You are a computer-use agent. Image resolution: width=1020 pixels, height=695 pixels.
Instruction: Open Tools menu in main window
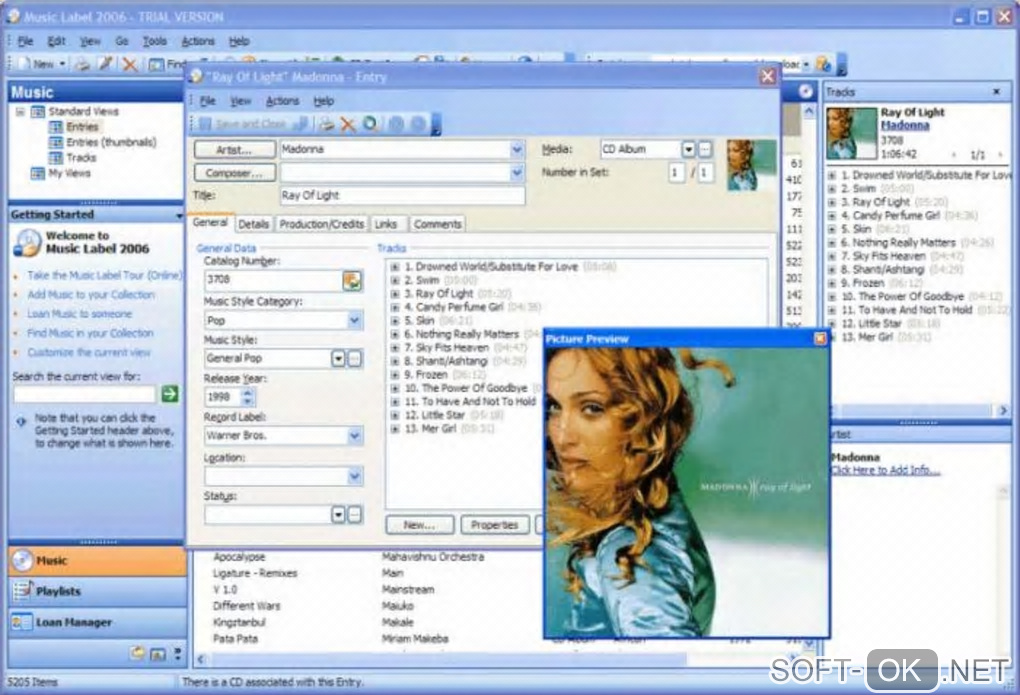[154, 41]
